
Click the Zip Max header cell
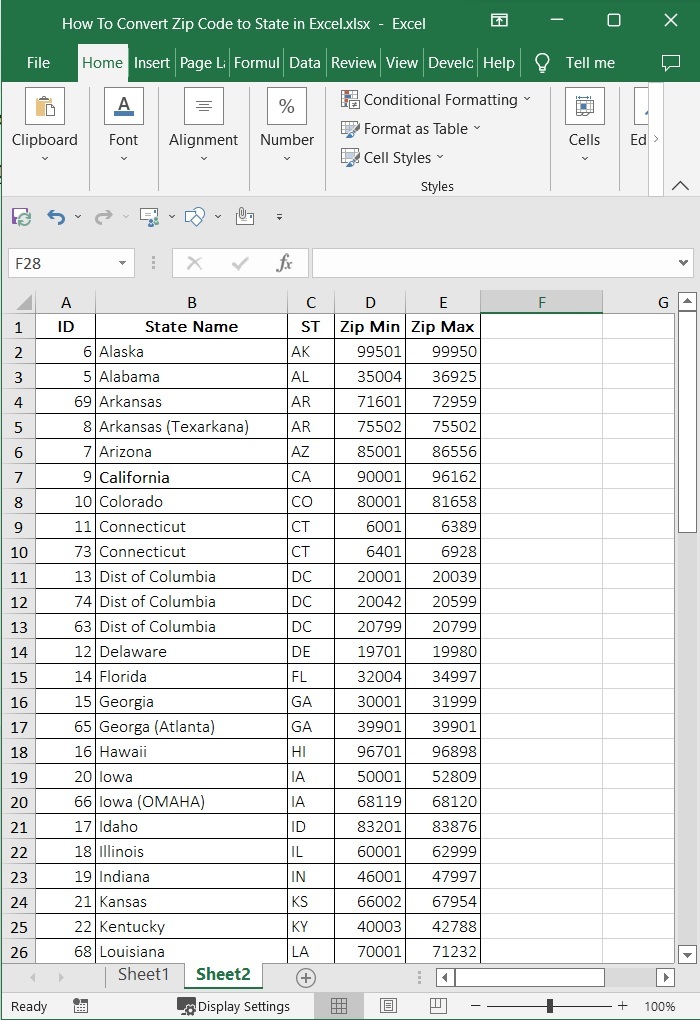tap(443, 327)
